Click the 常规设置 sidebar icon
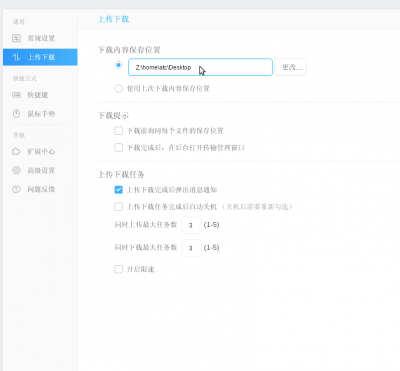The width and height of the screenshot is (400, 371). pos(16,38)
